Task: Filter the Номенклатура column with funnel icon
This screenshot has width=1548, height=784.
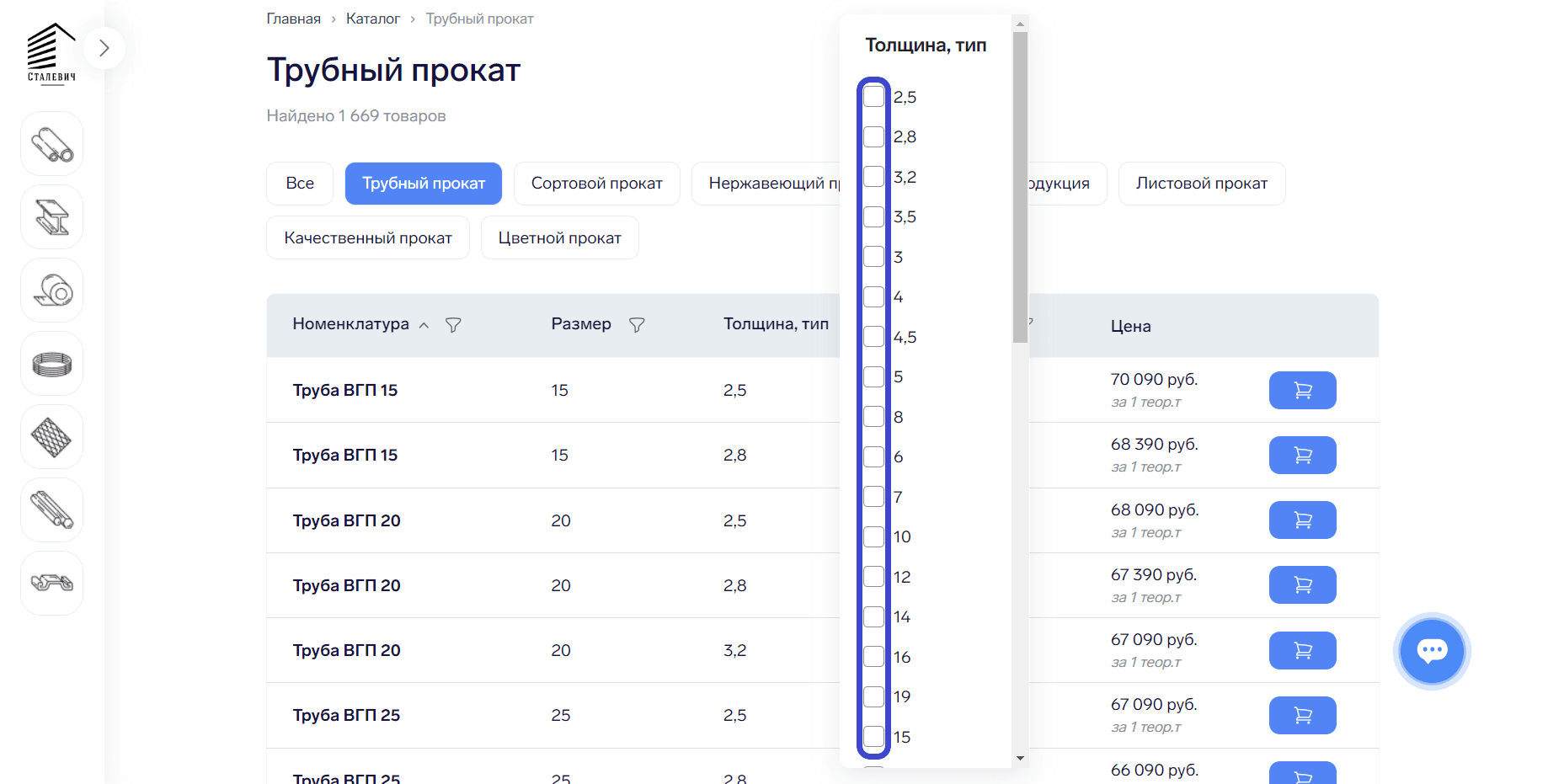Action: click(x=453, y=325)
